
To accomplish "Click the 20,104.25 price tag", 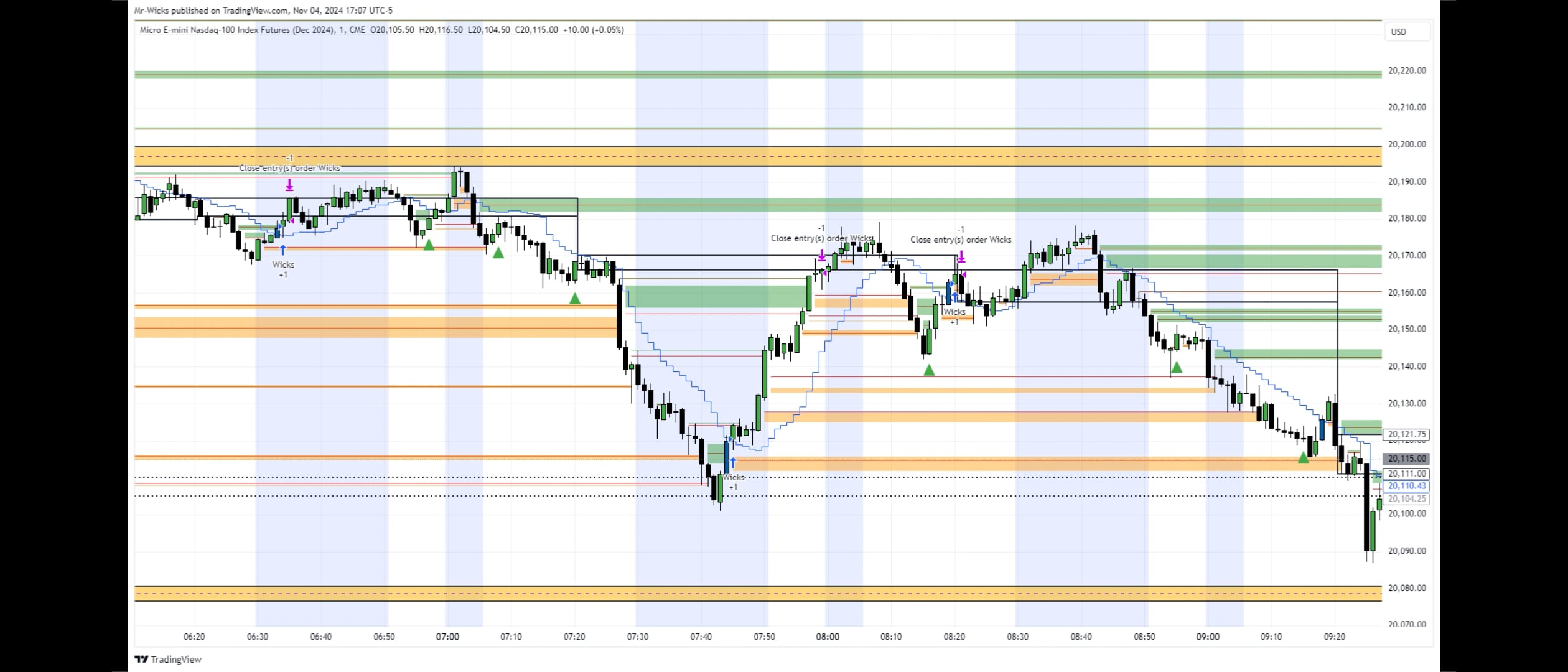I will click(1406, 499).
